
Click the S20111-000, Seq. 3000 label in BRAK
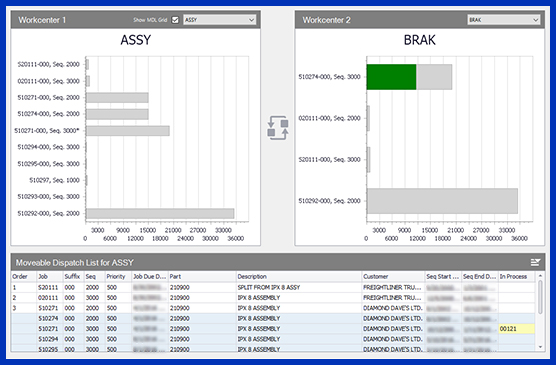coord(329,160)
